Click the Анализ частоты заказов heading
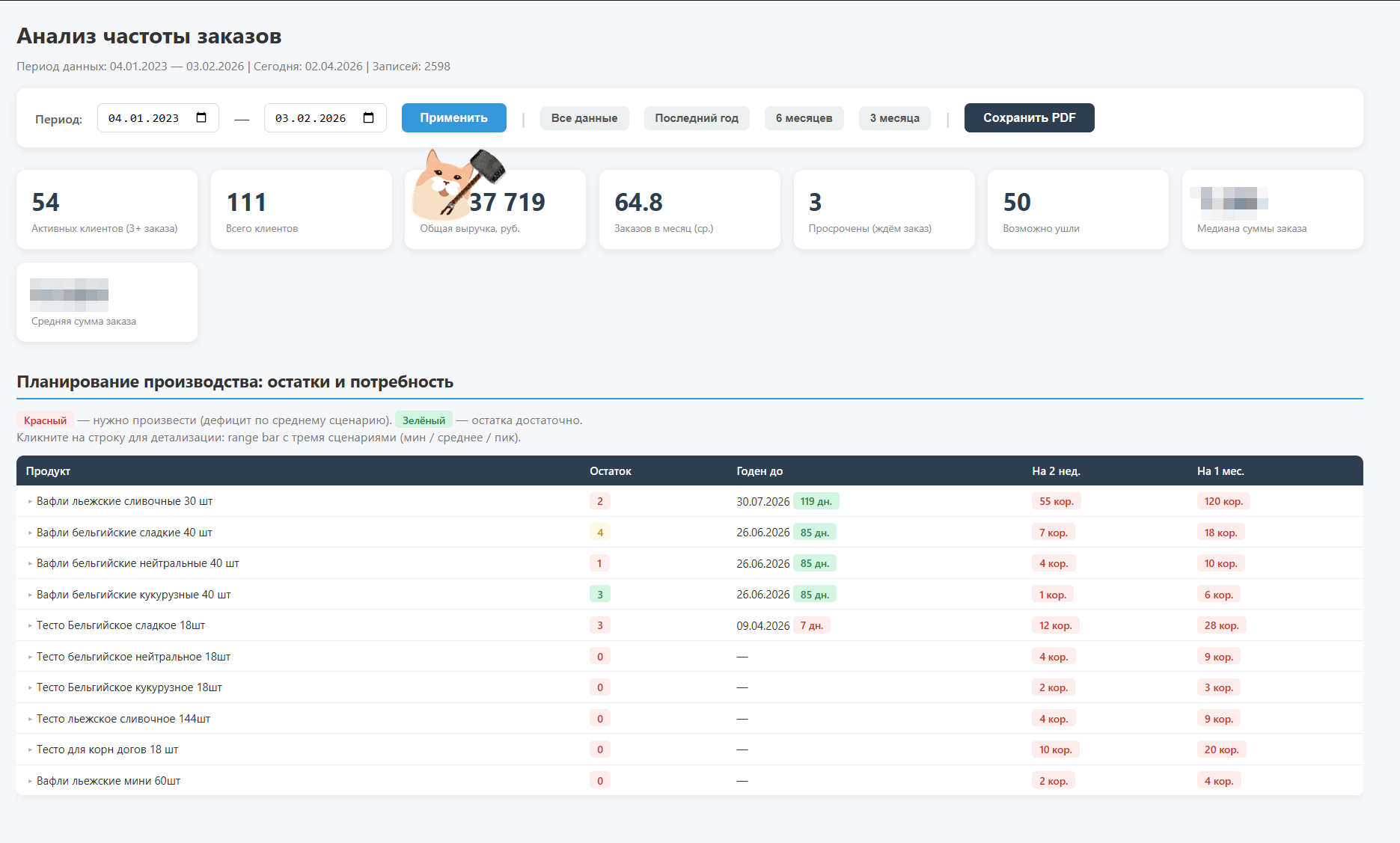 click(x=149, y=36)
